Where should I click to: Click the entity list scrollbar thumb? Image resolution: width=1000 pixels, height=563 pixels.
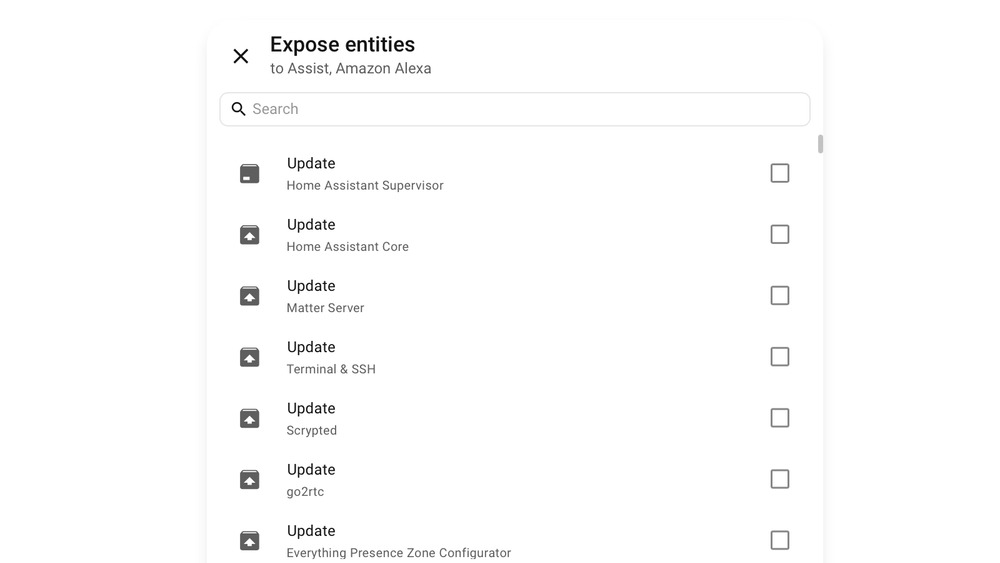pyautogui.click(x=820, y=144)
